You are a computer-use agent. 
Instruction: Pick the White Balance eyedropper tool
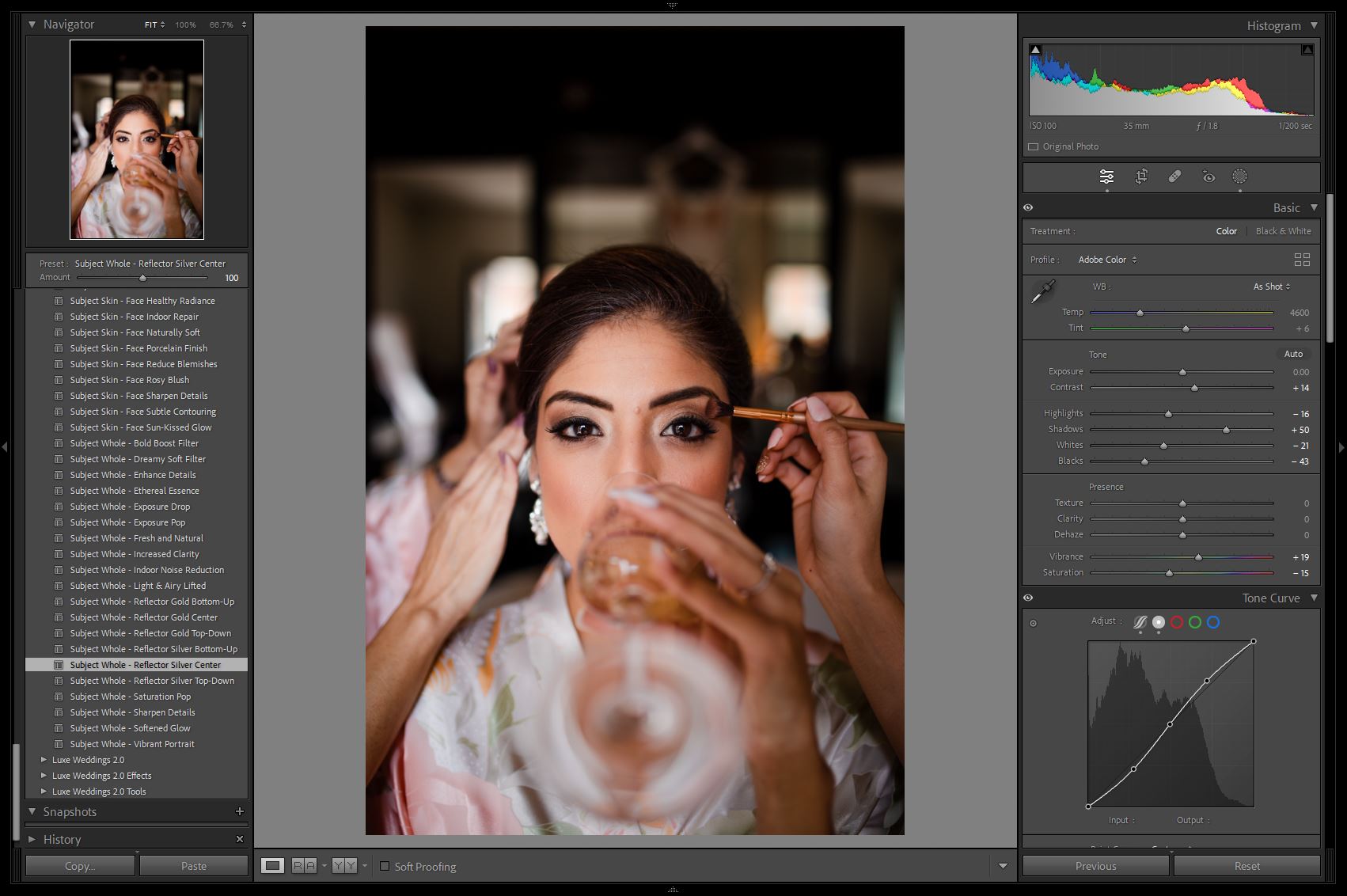coord(1043,292)
